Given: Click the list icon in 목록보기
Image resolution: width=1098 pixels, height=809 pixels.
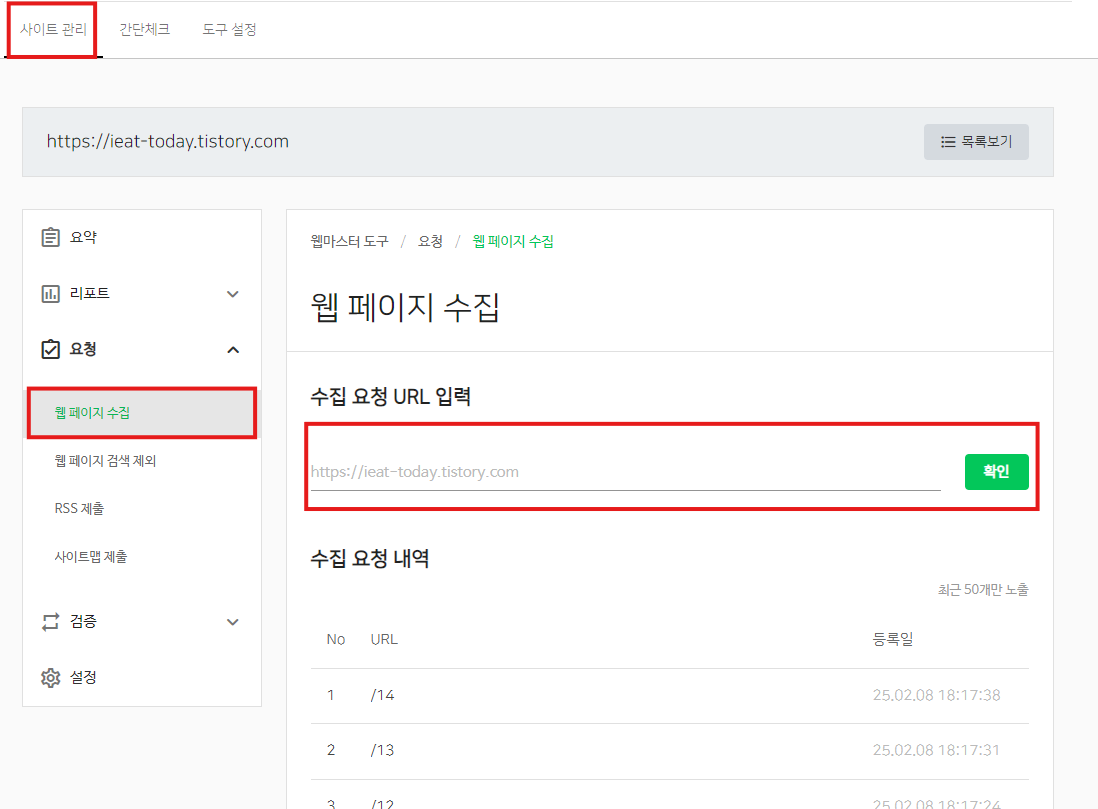Looking at the screenshot, I should [x=948, y=142].
